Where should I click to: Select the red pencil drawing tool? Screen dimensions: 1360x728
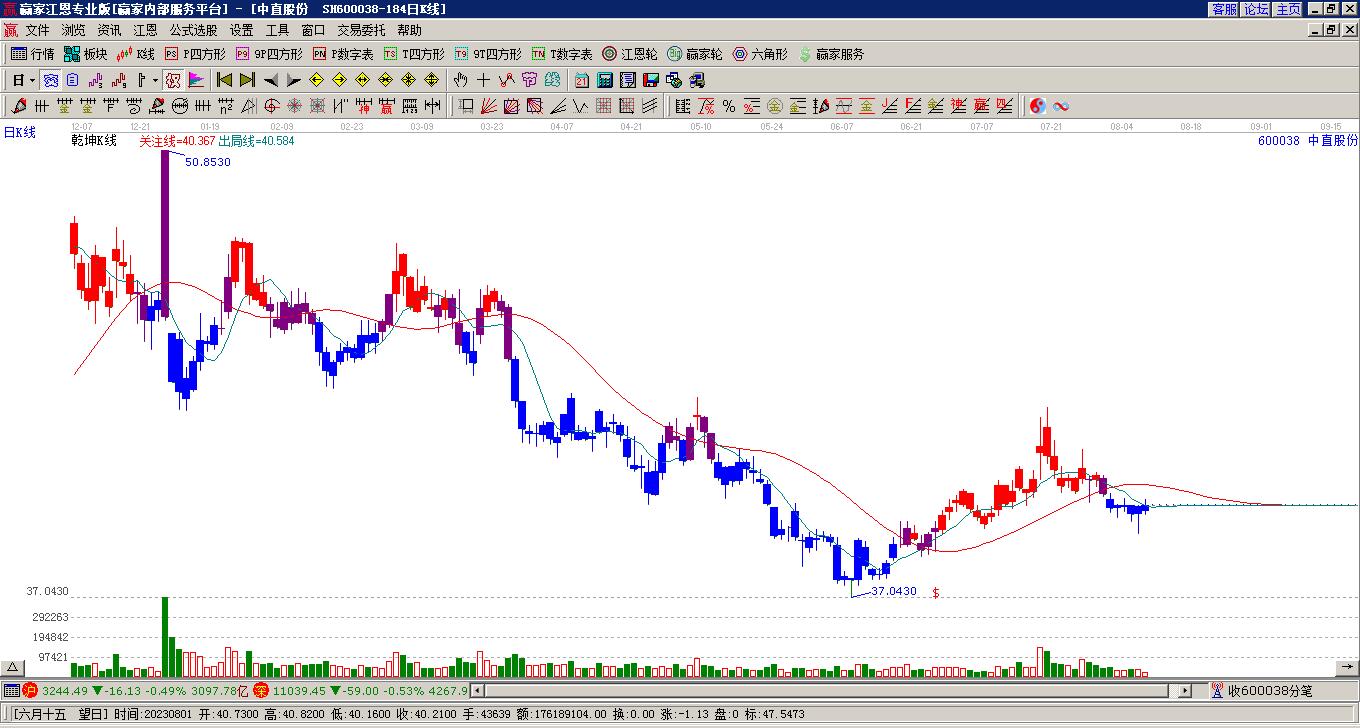tap(19, 106)
